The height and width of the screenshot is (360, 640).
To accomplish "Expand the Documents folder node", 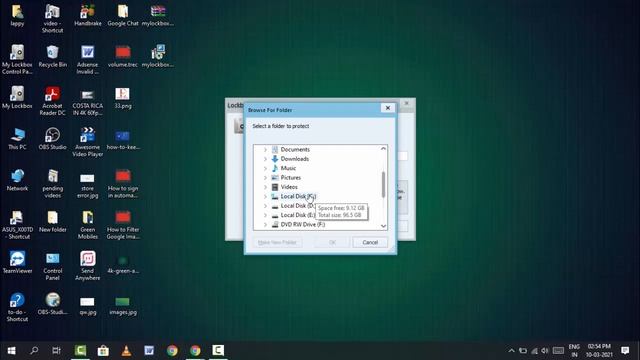I will coord(265,150).
